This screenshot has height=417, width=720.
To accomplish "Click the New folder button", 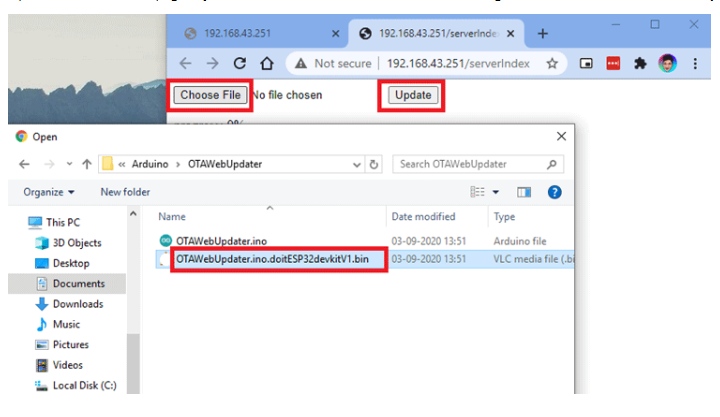I will coord(125,192).
